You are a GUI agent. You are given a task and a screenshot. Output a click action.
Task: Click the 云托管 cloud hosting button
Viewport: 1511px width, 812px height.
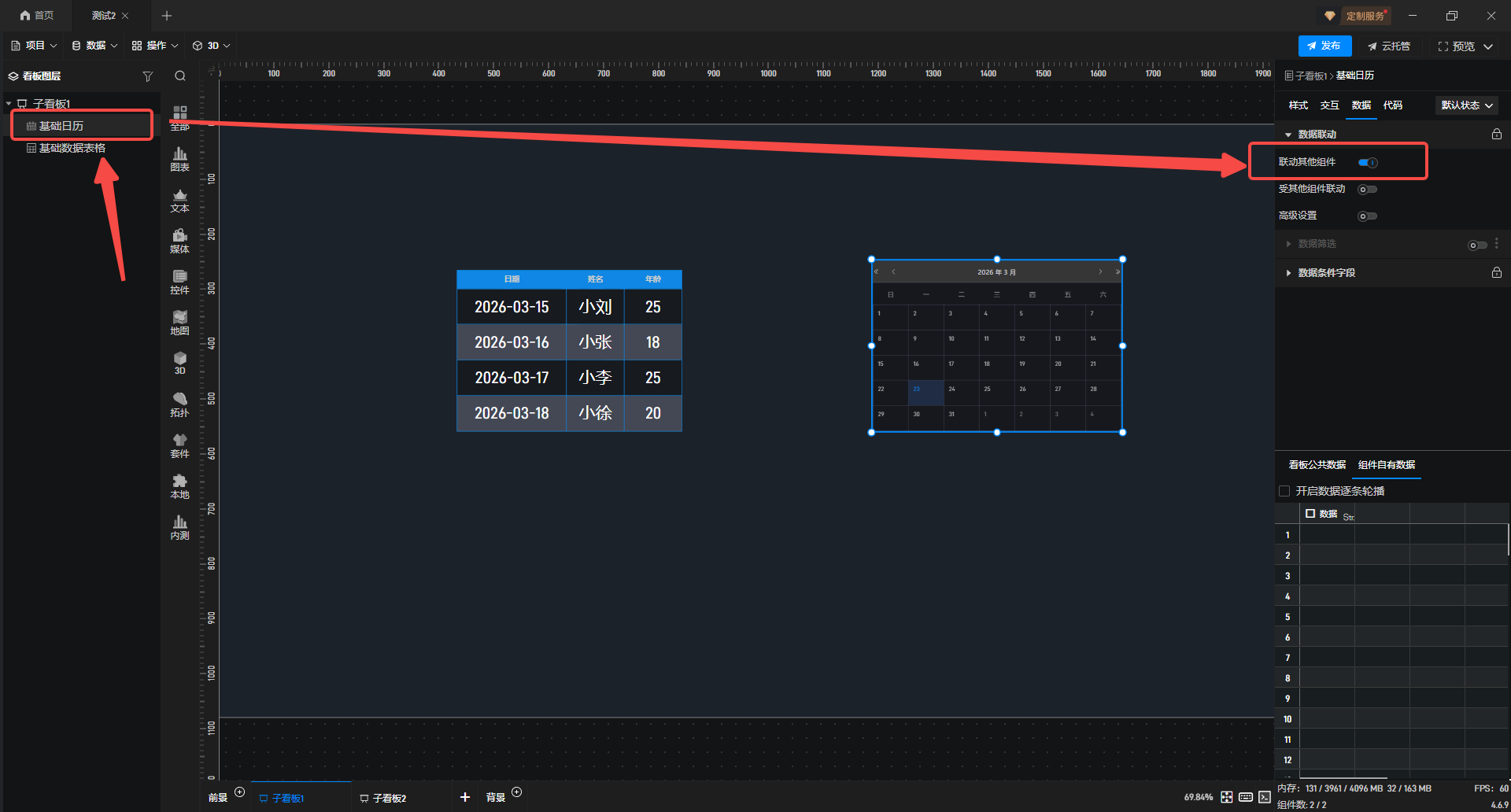click(x=1389, y=46)
